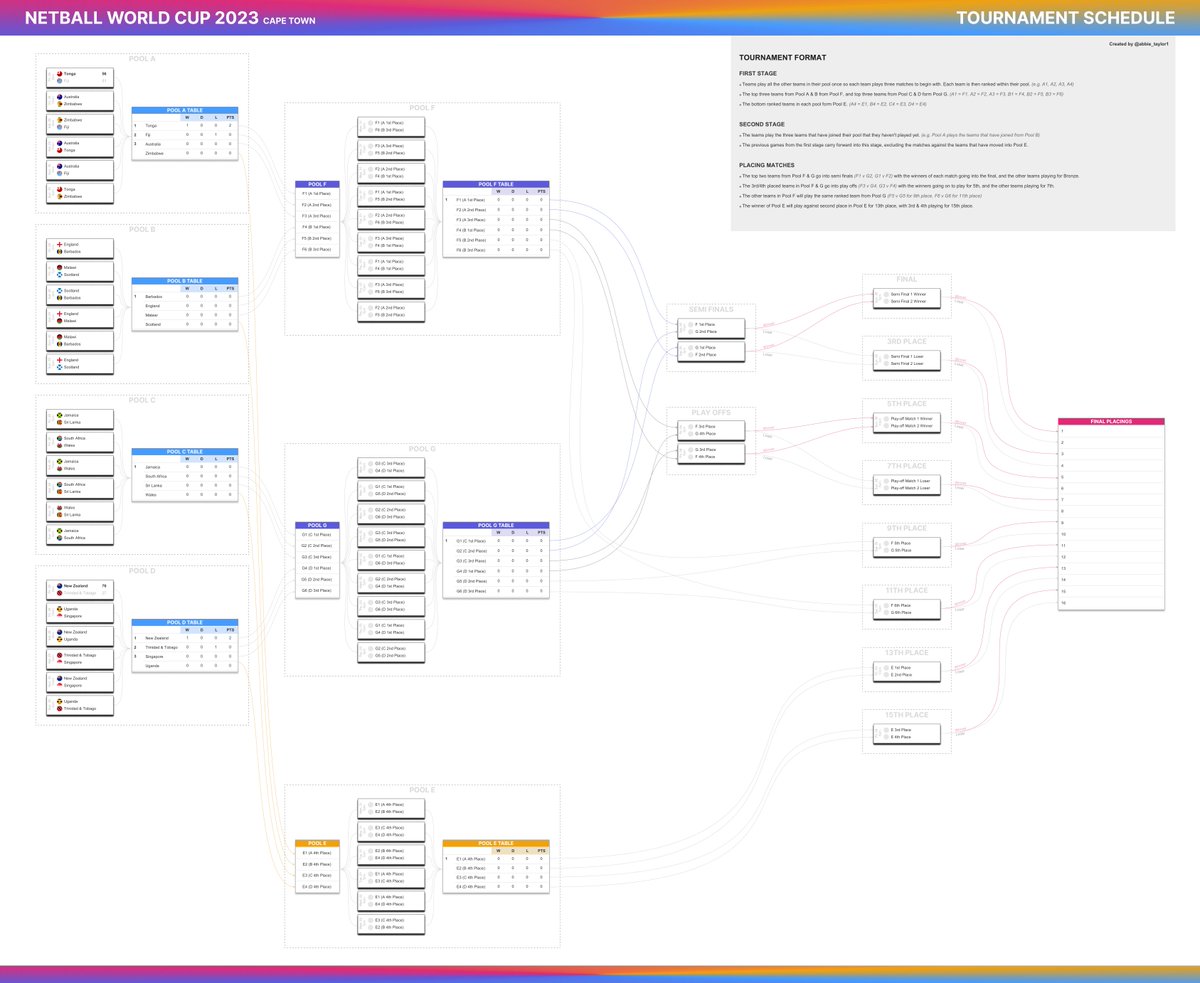
Task: Select the Trinidad & Tobago vs Singapore match
Action: tap(80, 659)
